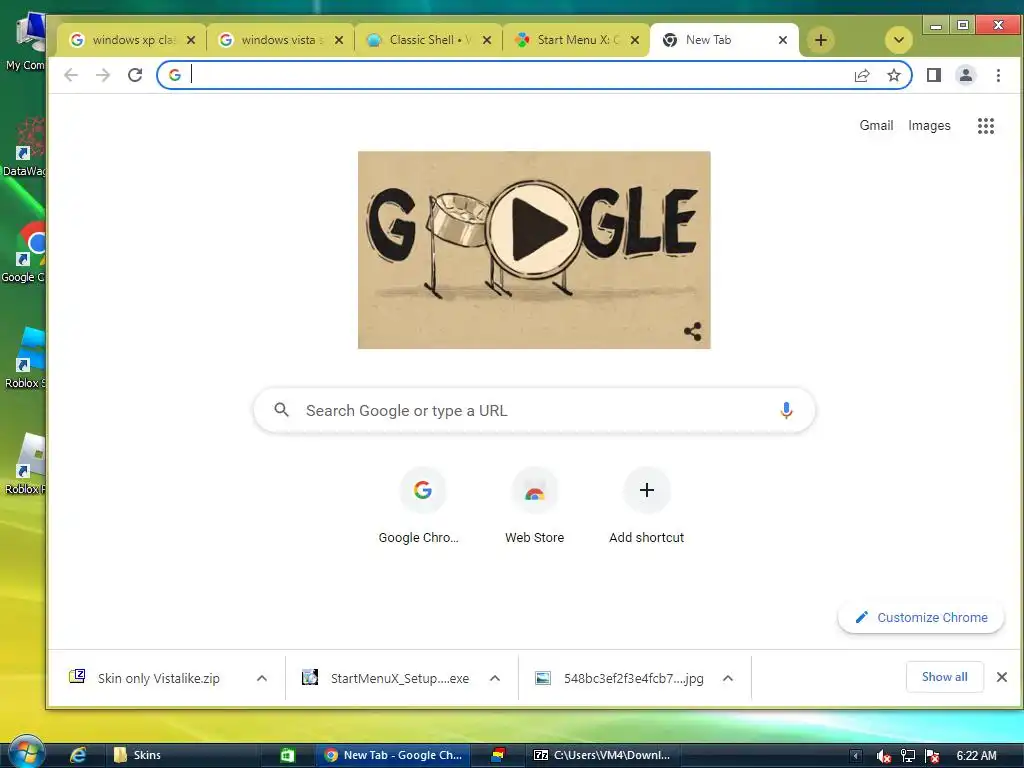
Task: Open the network tray icon
Action: coord(908,756)
